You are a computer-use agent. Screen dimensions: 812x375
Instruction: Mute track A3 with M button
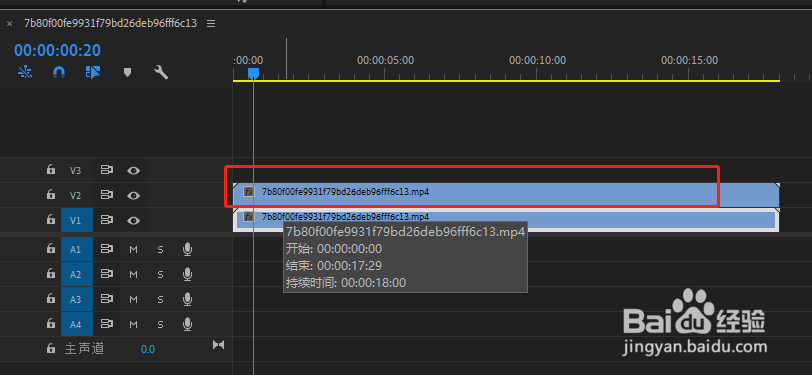coord(134,299)
